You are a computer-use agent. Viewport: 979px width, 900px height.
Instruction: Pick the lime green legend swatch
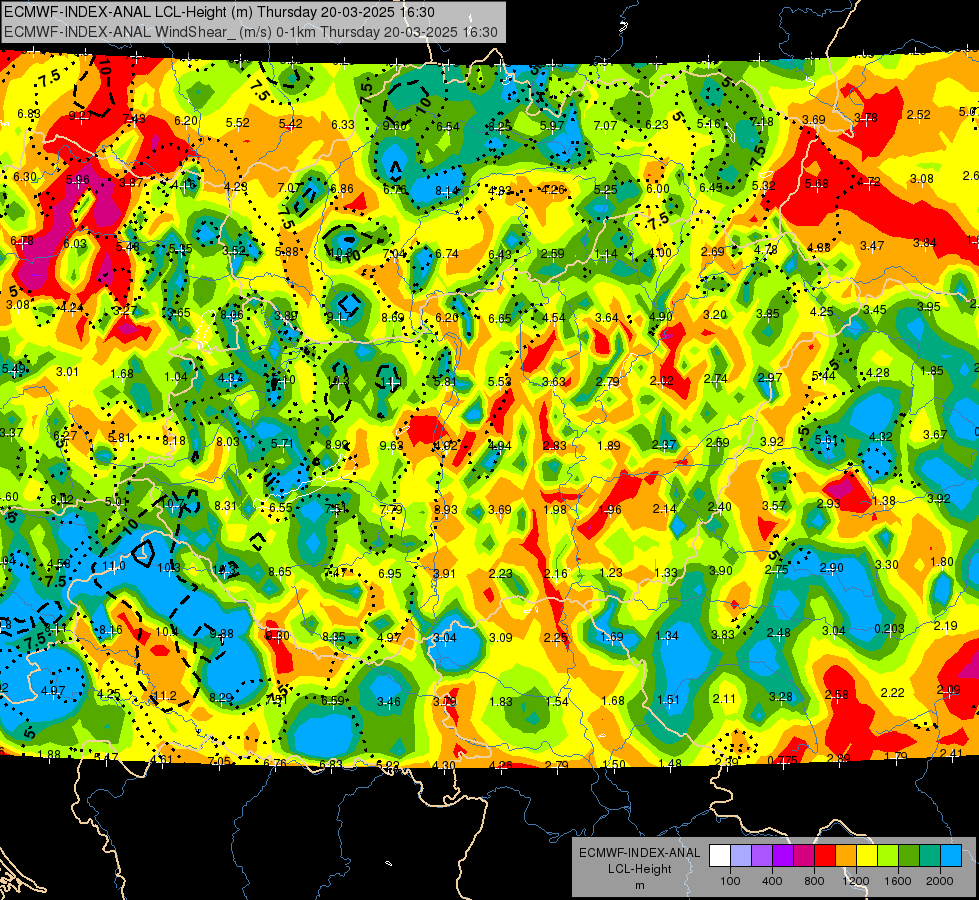click(887, 856)
